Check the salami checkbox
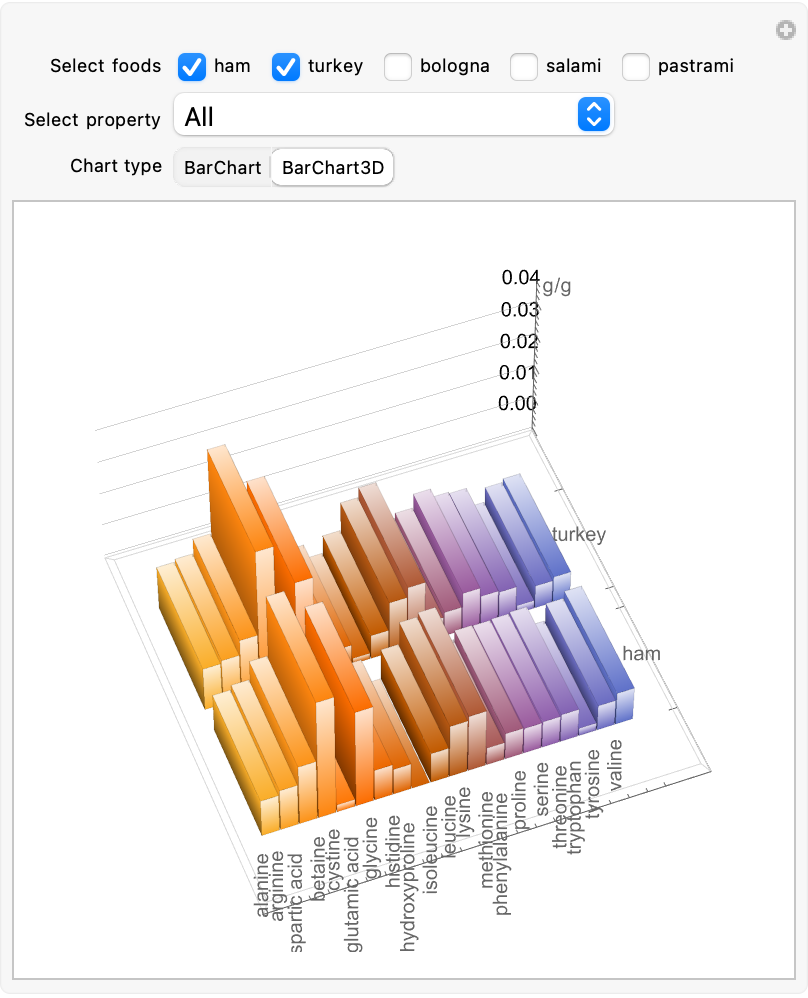Screen dimensions: 808x998 pos(524,67)
